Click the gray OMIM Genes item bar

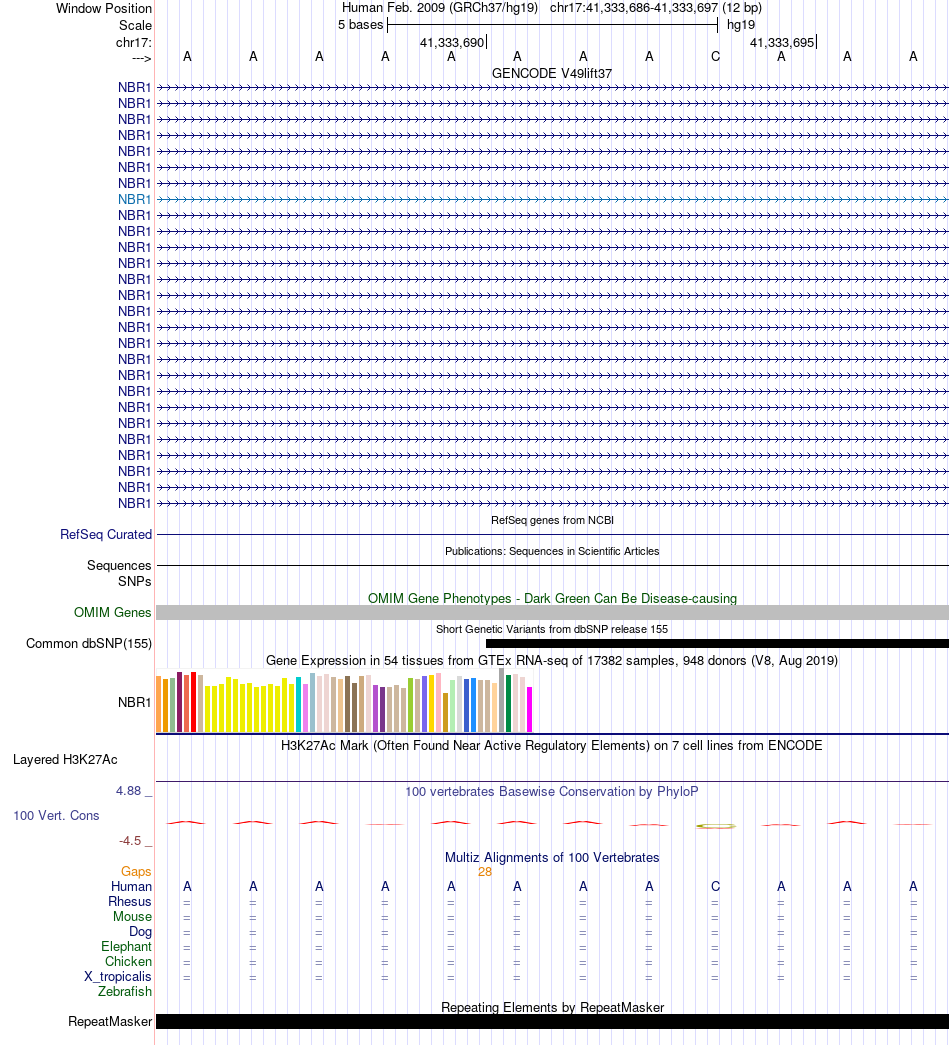552,612
